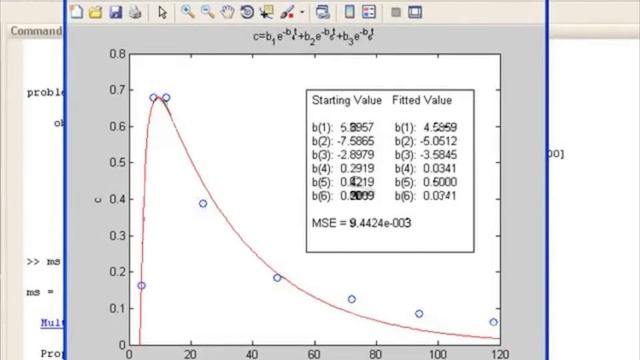Viewport: 640px width, 360px height.
Task: Click the plot title equation text
Action: click(313, 36)
